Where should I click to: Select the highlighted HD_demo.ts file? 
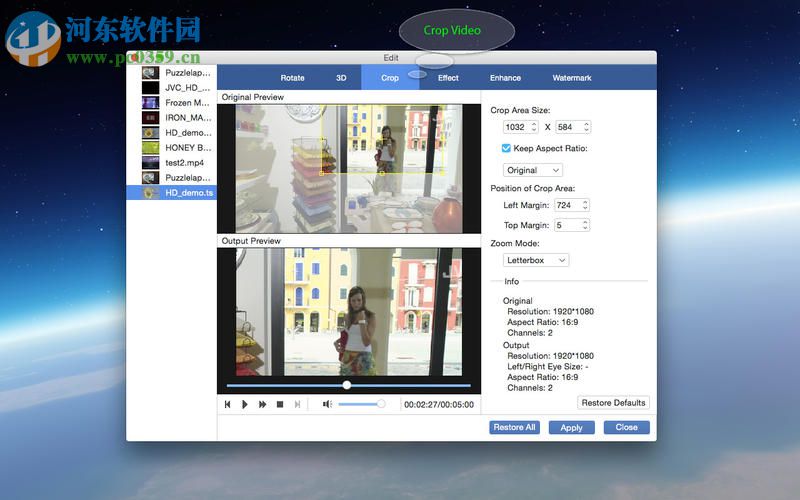pos(171,192)
